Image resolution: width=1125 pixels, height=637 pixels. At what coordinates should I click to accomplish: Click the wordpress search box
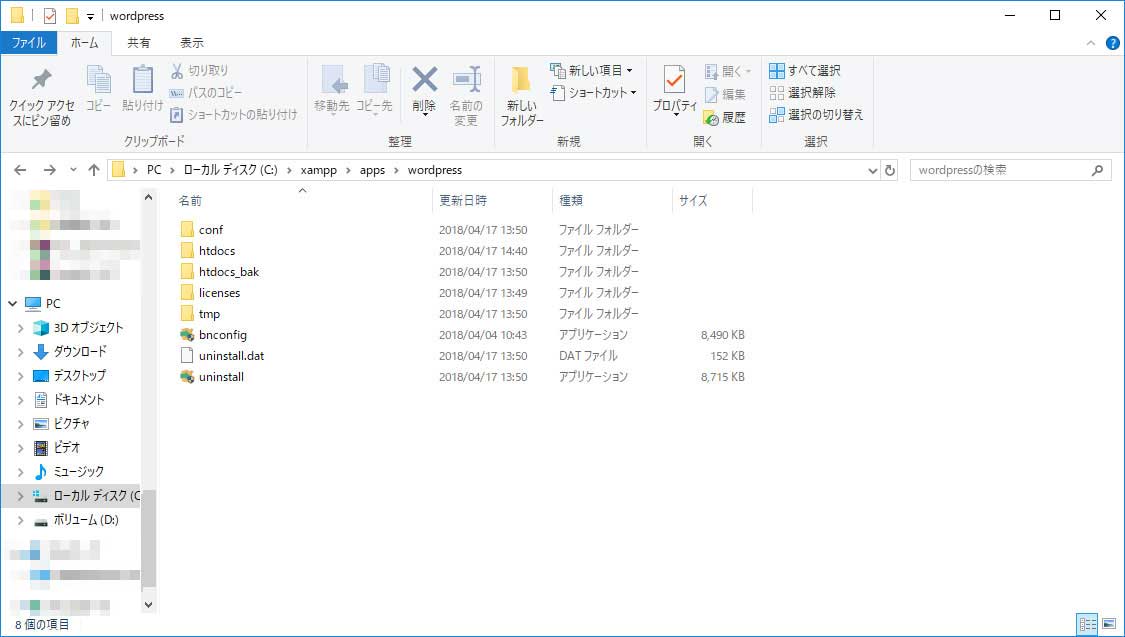[1010, 170]
